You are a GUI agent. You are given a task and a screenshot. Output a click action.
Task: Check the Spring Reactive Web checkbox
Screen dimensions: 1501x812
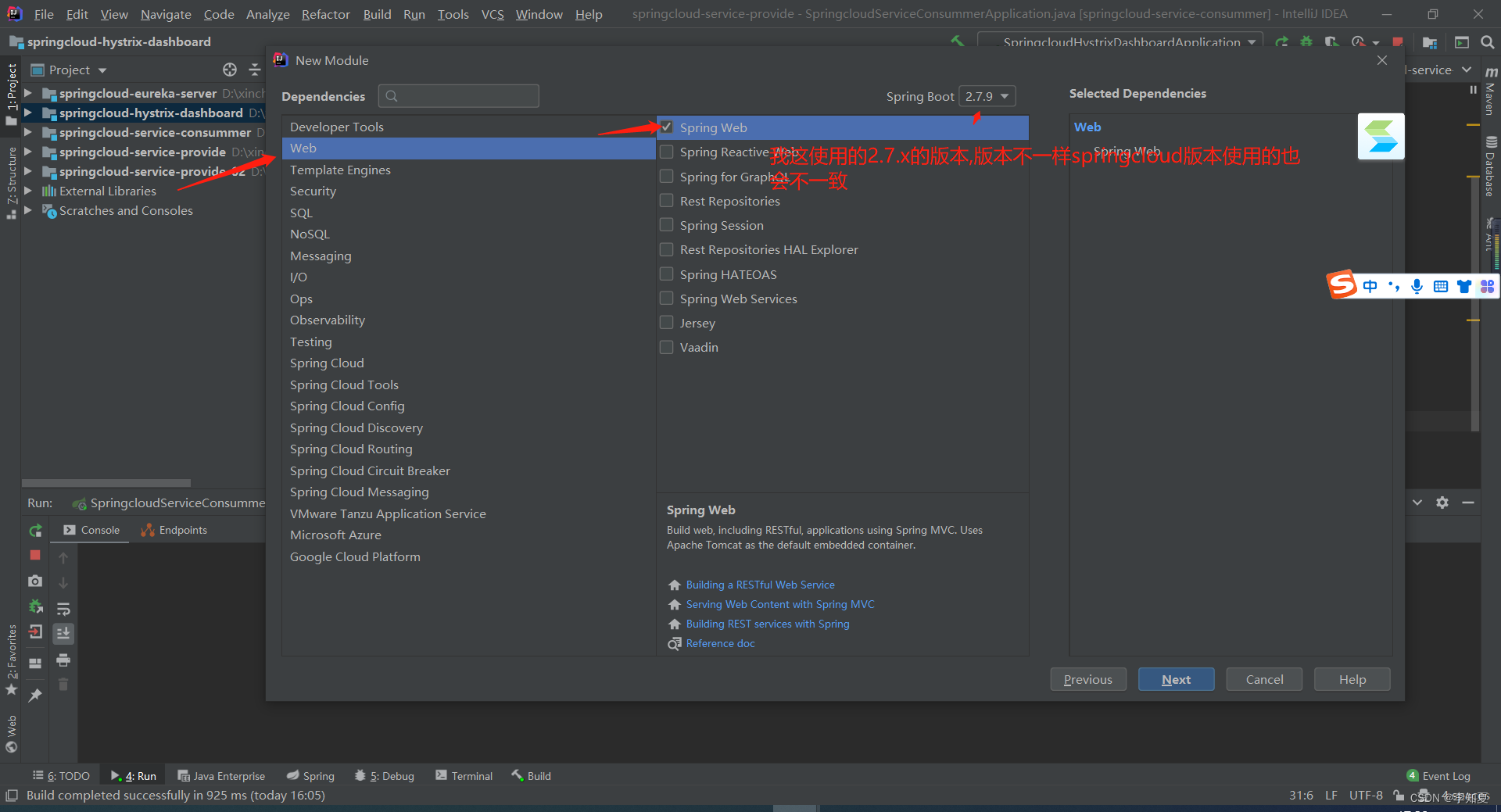pyautogui.click(x=666, y=152)
